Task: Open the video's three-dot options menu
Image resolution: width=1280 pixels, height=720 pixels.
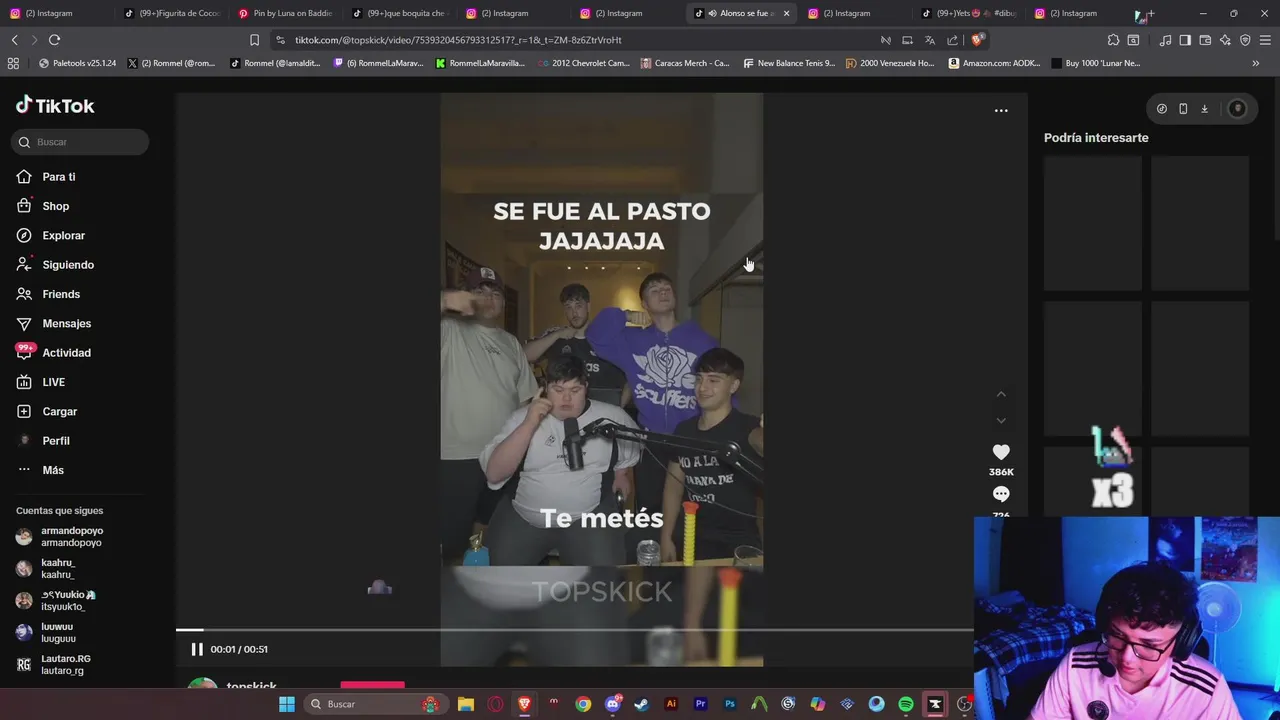Action: coord(1001,111)
